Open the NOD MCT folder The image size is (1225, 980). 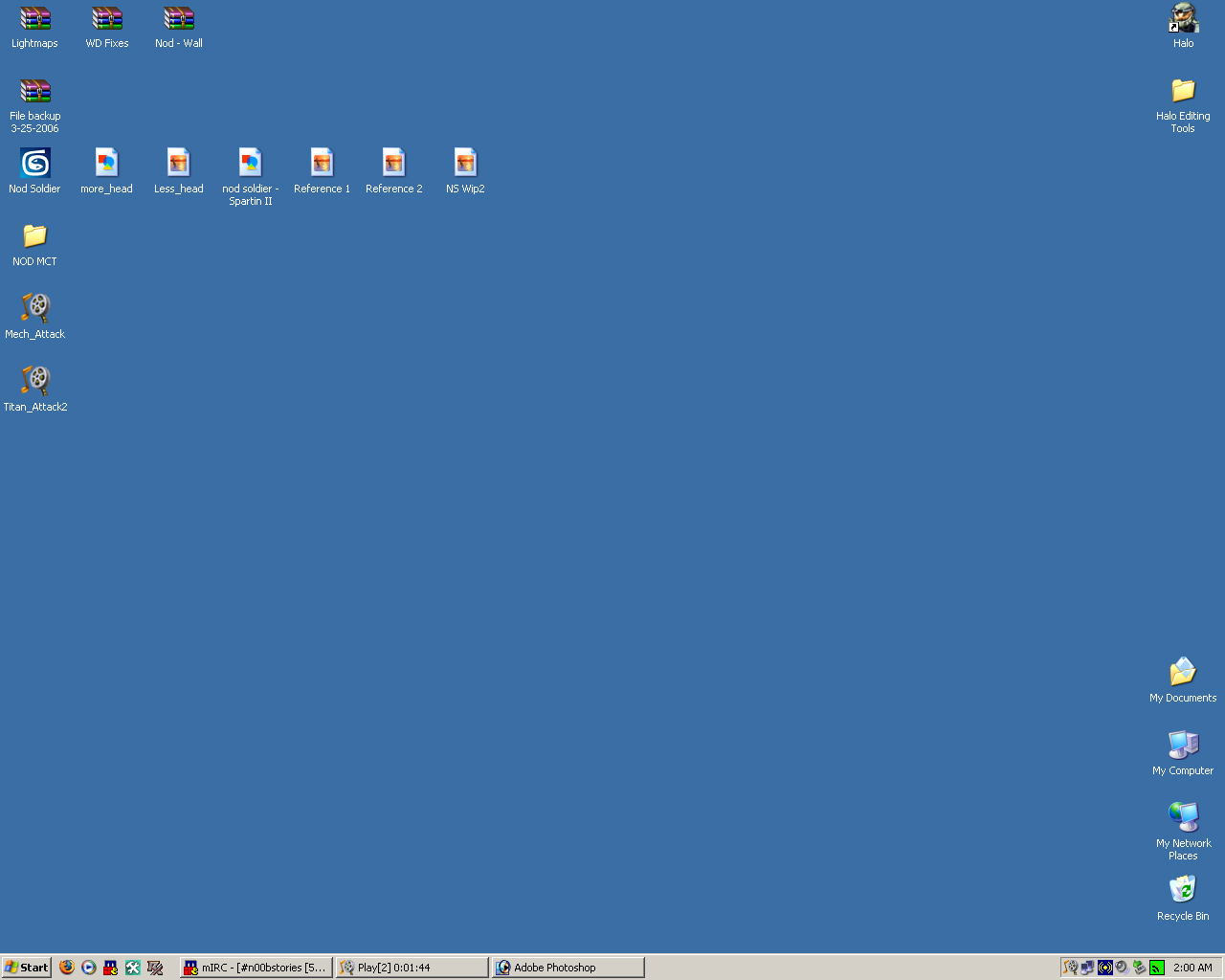34,236
